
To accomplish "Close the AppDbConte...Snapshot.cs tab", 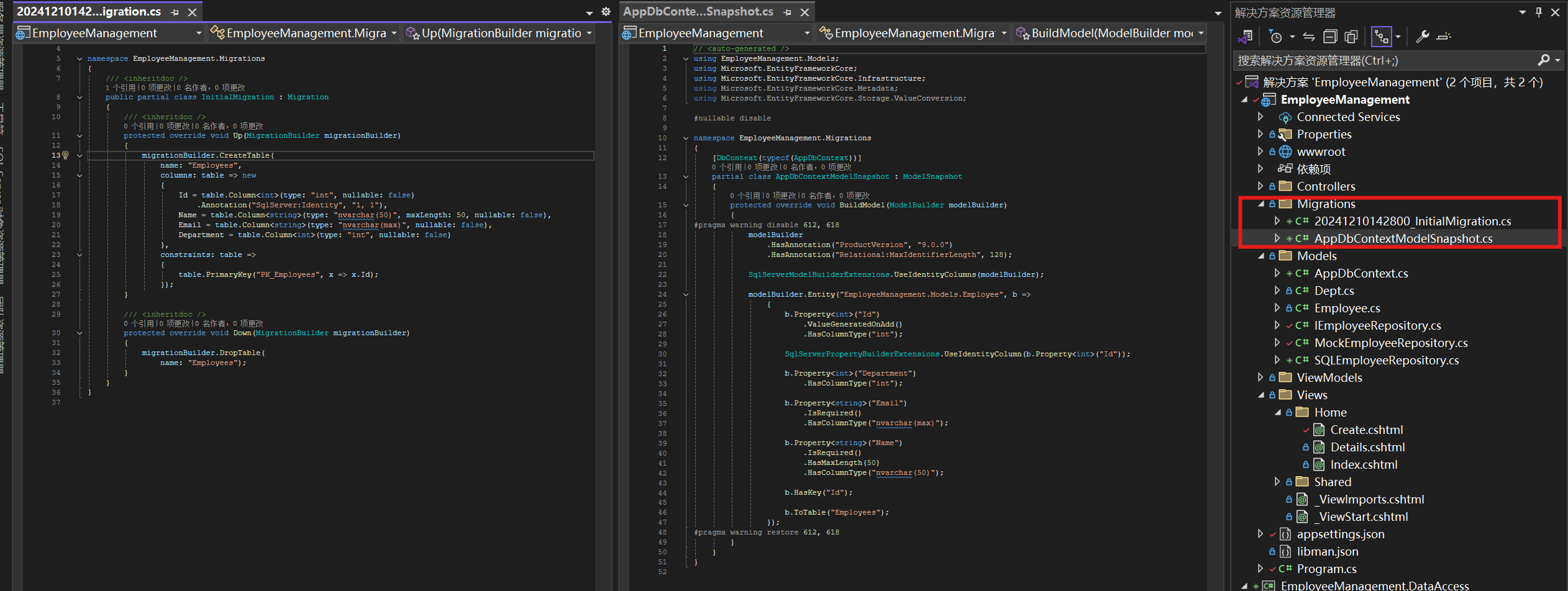I will 805,12.
